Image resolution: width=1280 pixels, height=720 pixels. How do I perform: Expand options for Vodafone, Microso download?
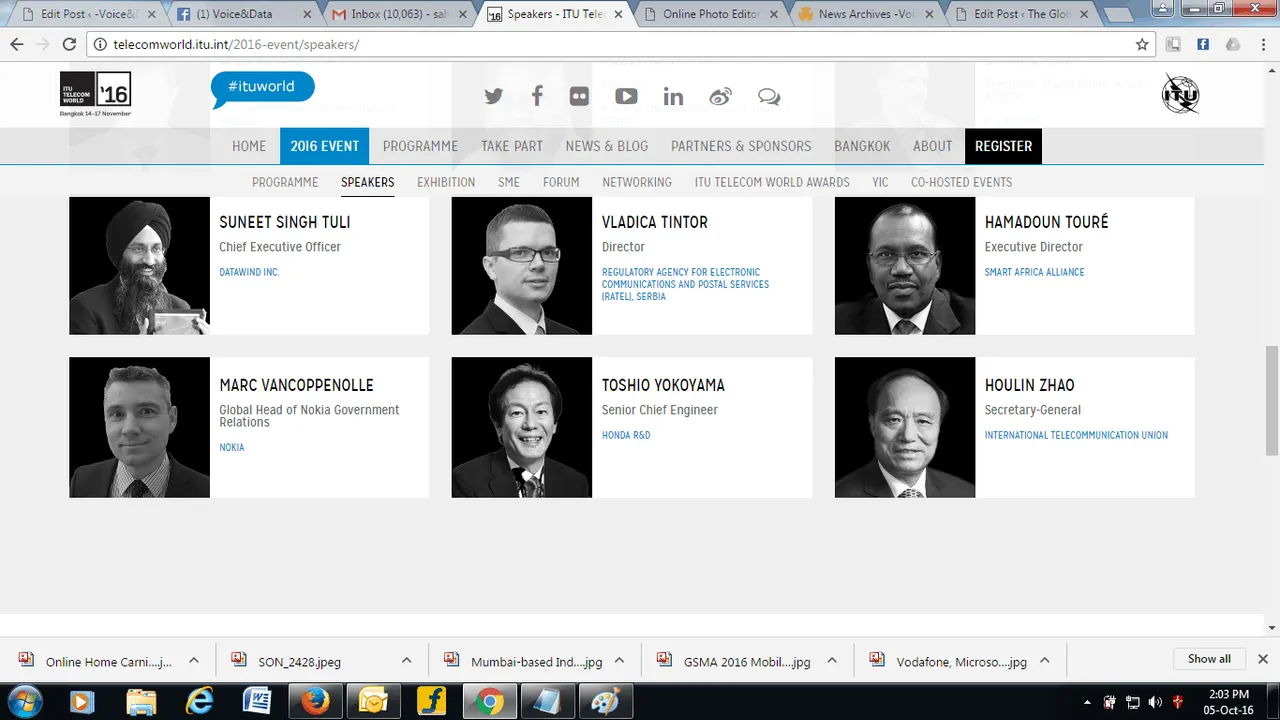coord(1044,660)
